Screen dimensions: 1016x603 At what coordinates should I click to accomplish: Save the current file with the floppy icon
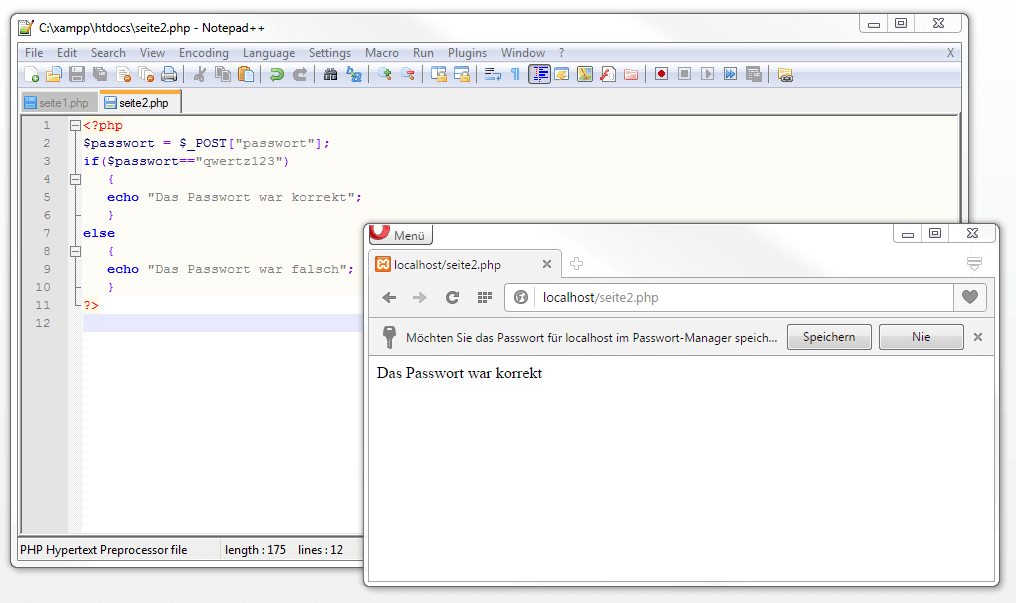click(77, 74)
